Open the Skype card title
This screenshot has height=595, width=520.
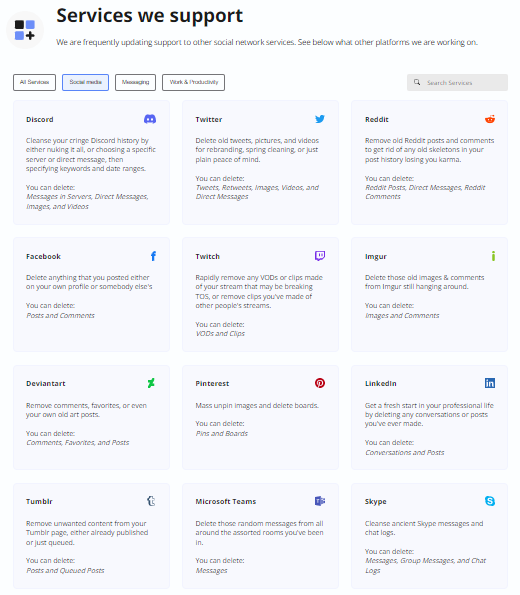[x=375, y=502]
